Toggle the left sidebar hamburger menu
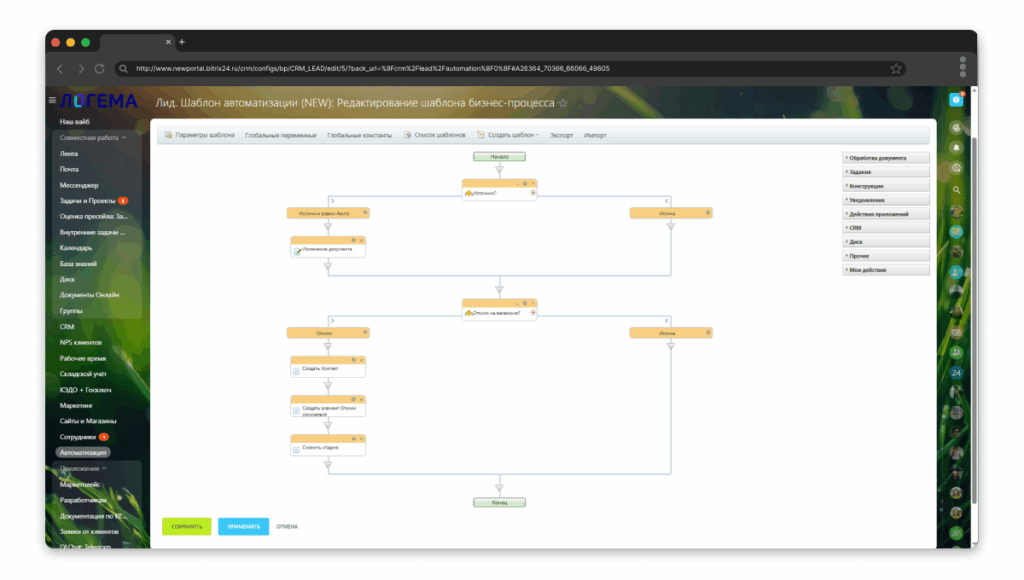 52,101
